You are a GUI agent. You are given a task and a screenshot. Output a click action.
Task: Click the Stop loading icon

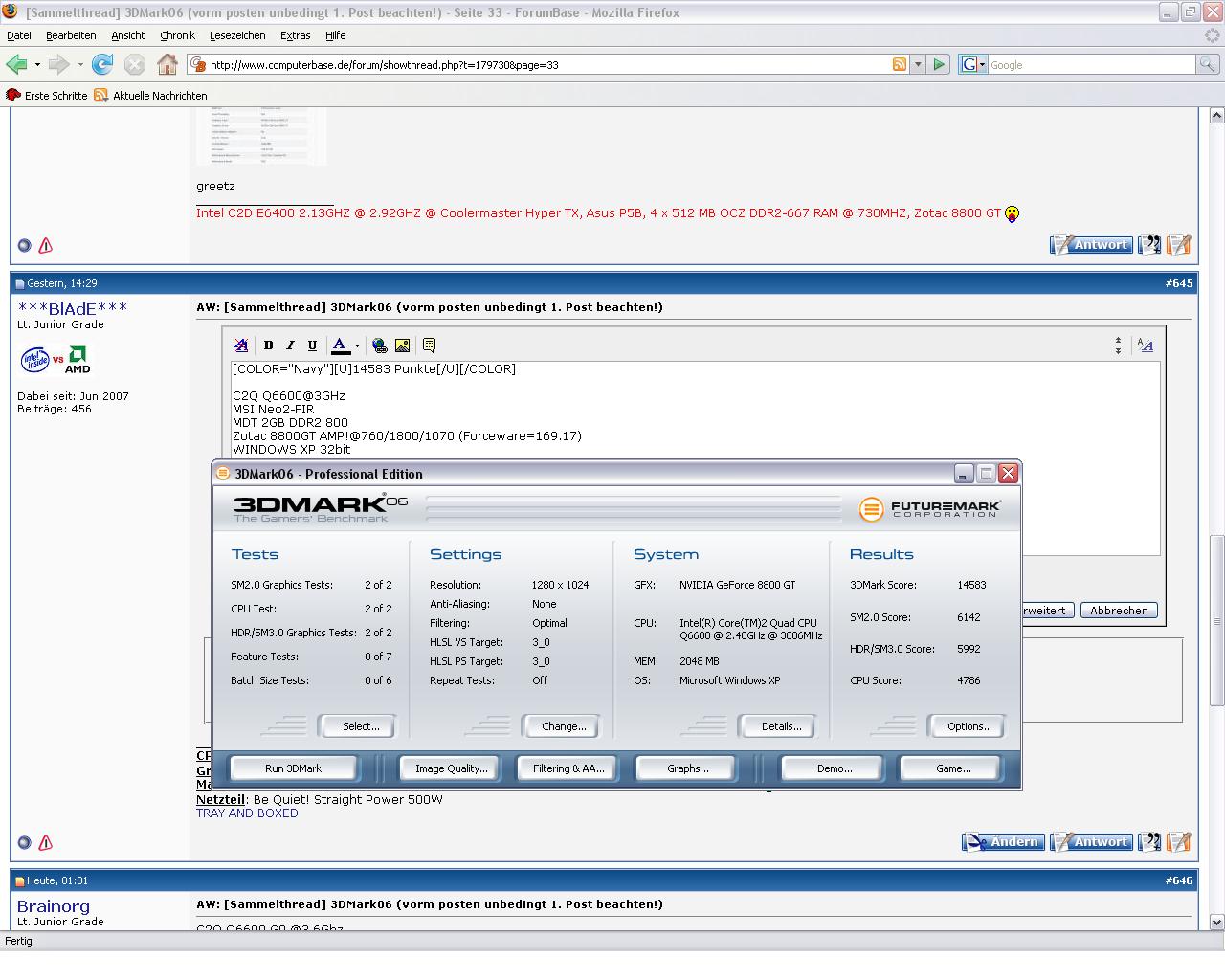click(x=135, y=64)
